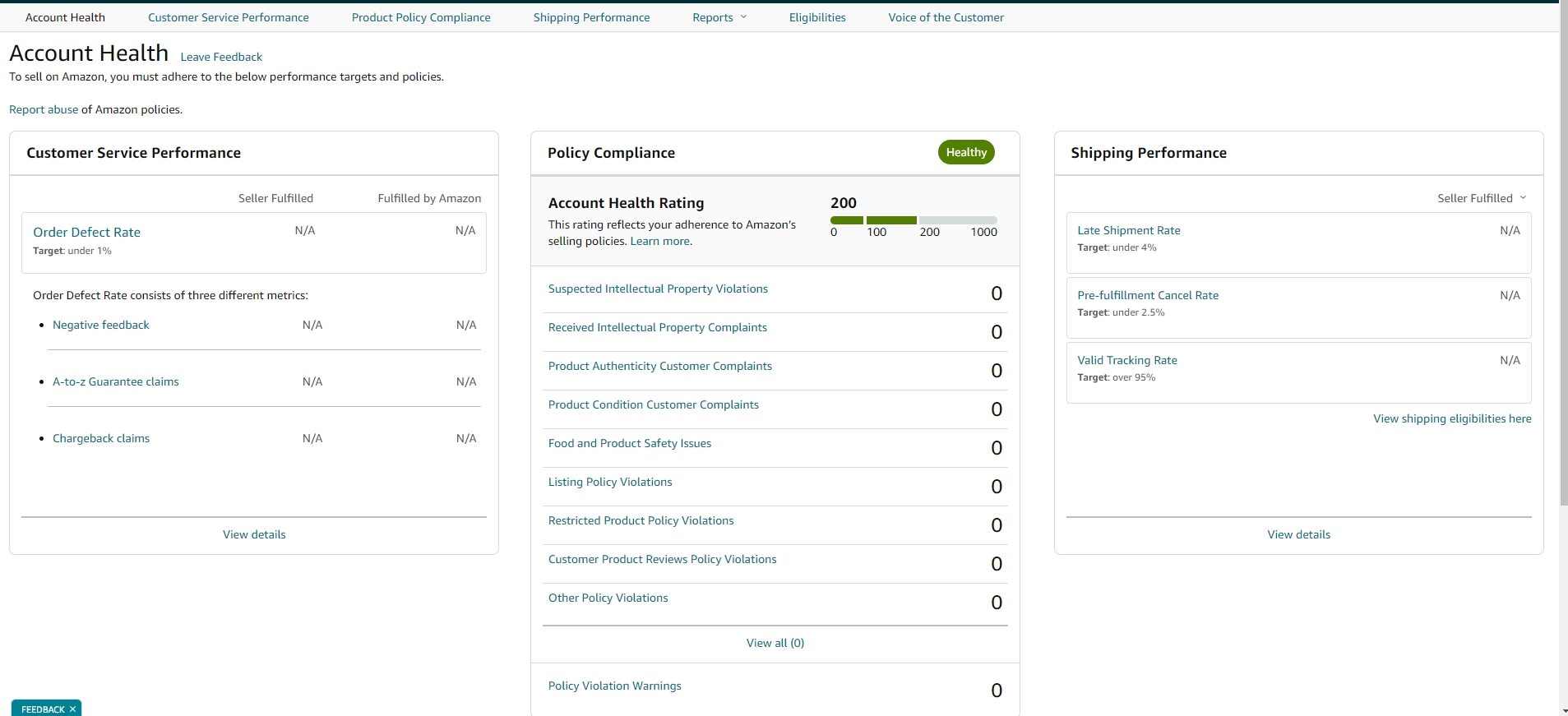
Task: Open the Valid Tracking Rate metric
Action: point(1127,360)
